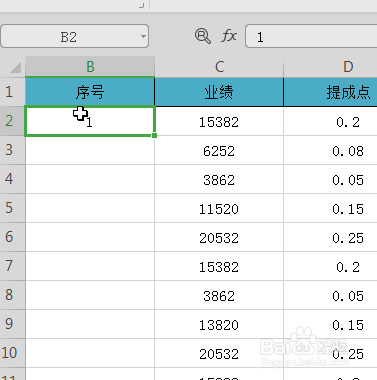The height and width of the screenshot is (380, 377).
Task: Click the 序号 header cell
Action: (x=90, y=92)
